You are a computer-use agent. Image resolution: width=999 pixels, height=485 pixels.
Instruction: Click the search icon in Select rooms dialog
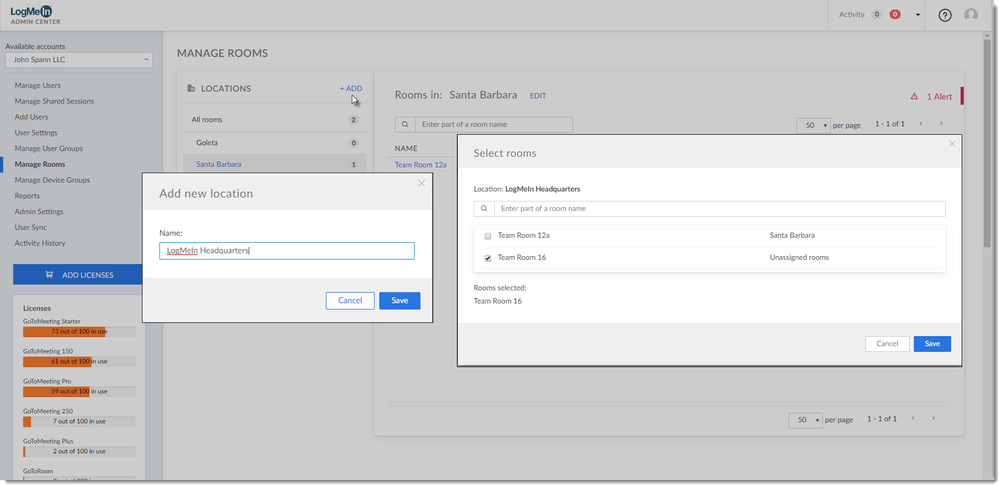[484, 209]
